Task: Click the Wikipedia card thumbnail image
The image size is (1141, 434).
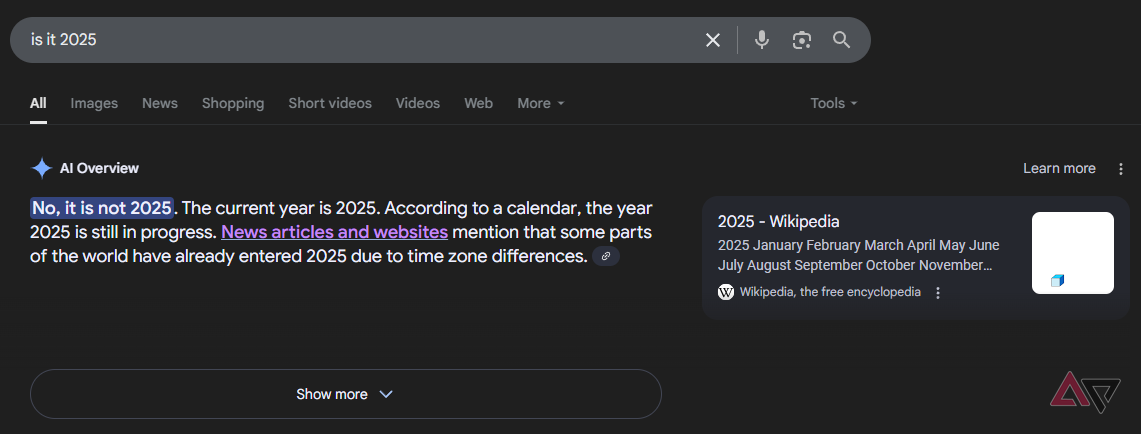Action: 1073,253
